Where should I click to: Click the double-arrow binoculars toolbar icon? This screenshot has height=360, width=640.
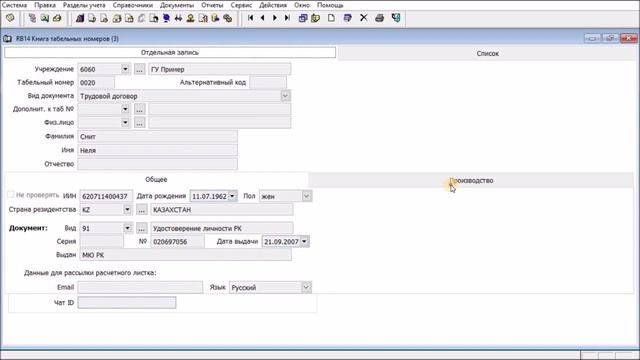pyautogui.click(x=178, y=18)
